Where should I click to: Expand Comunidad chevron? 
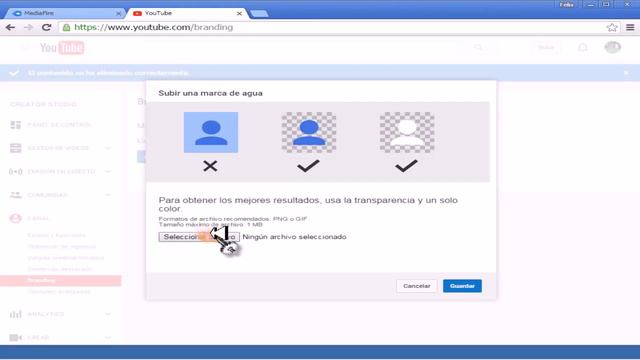pos(108,195)
